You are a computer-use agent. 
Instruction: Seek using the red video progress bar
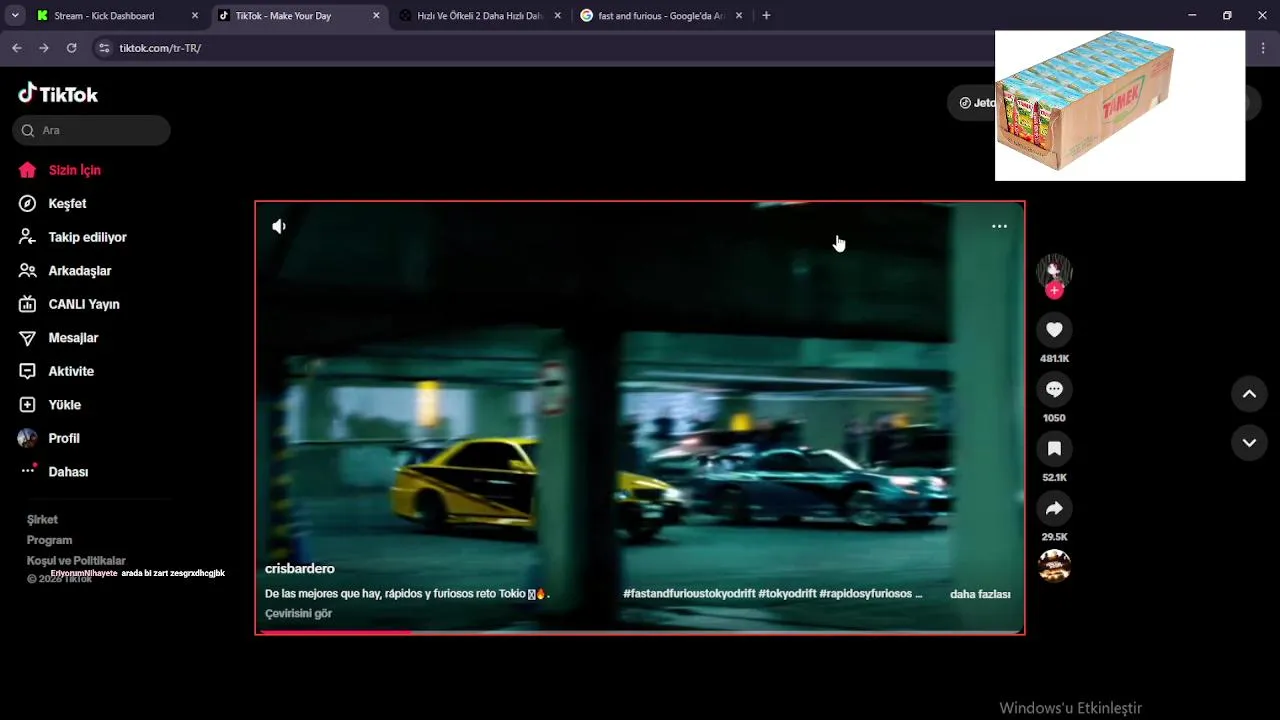click(640, 632)
